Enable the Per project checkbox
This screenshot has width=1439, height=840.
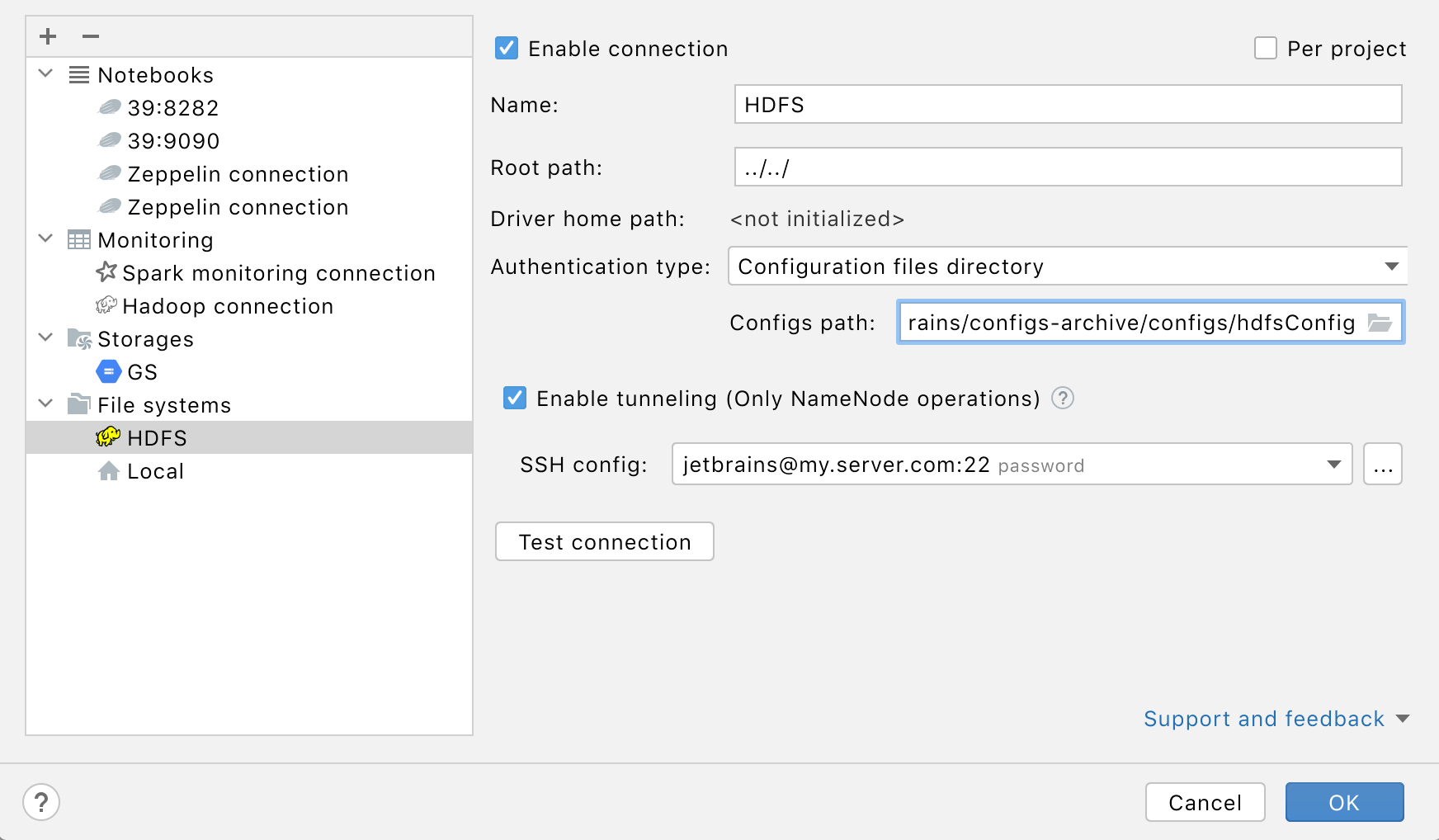1264,49
